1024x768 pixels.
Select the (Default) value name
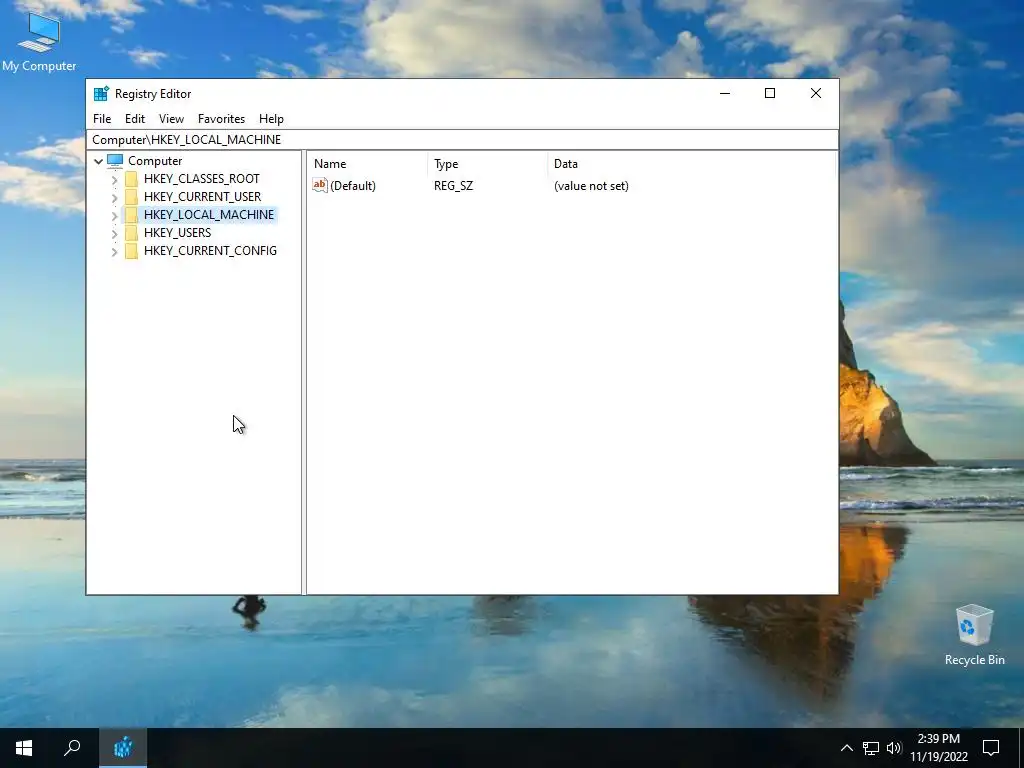[x=353, y=186]
